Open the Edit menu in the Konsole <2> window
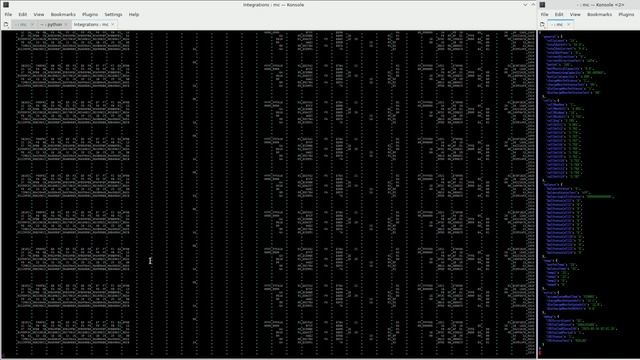Image resolution: width=640 pixels, height=360 pixels. (x=559, y=14)
